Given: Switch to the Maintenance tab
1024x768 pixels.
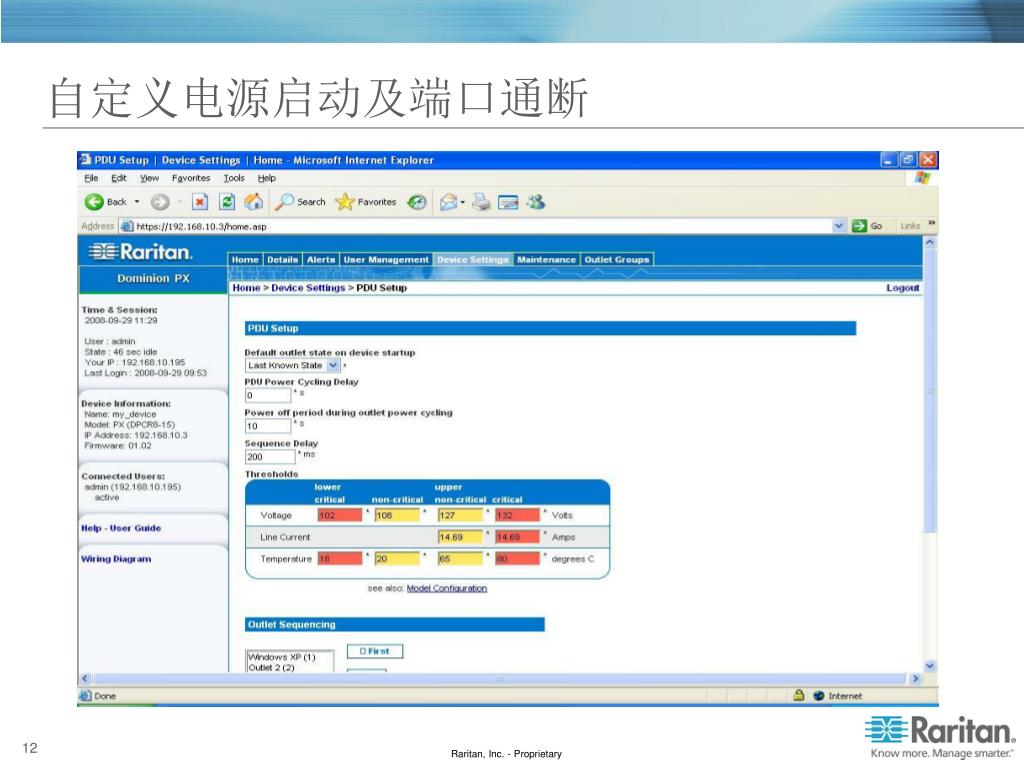Looking at the screenshot, I should pos(546,259).
